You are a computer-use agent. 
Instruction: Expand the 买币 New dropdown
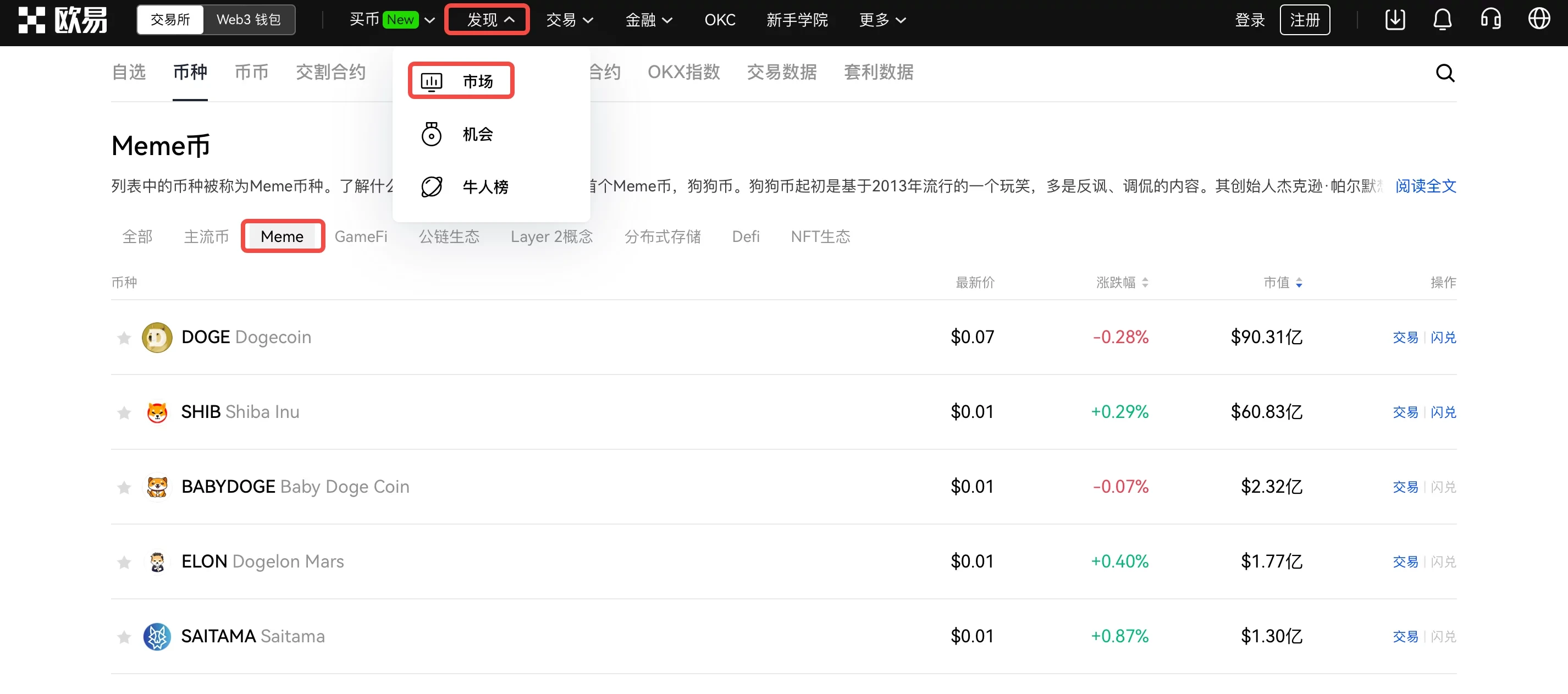click(392, 20)
